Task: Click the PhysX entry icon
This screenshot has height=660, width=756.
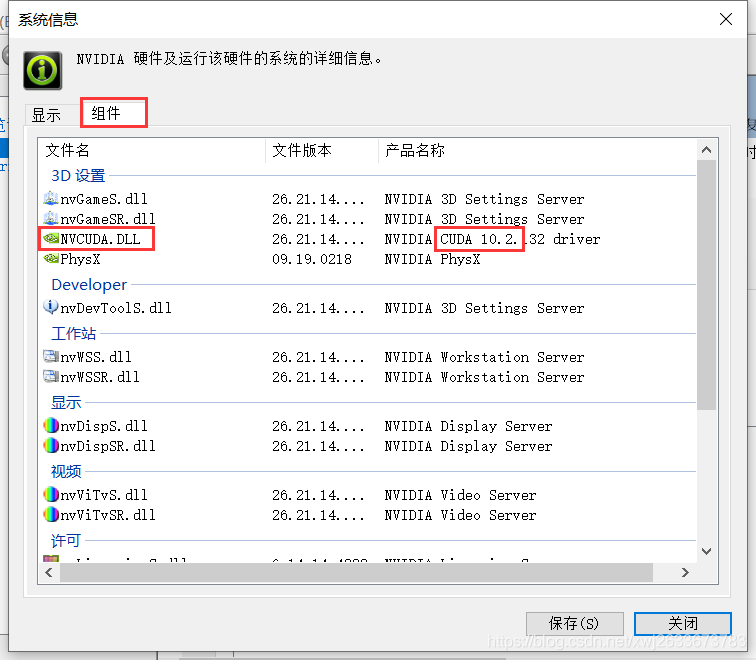Action: [51, 258]
